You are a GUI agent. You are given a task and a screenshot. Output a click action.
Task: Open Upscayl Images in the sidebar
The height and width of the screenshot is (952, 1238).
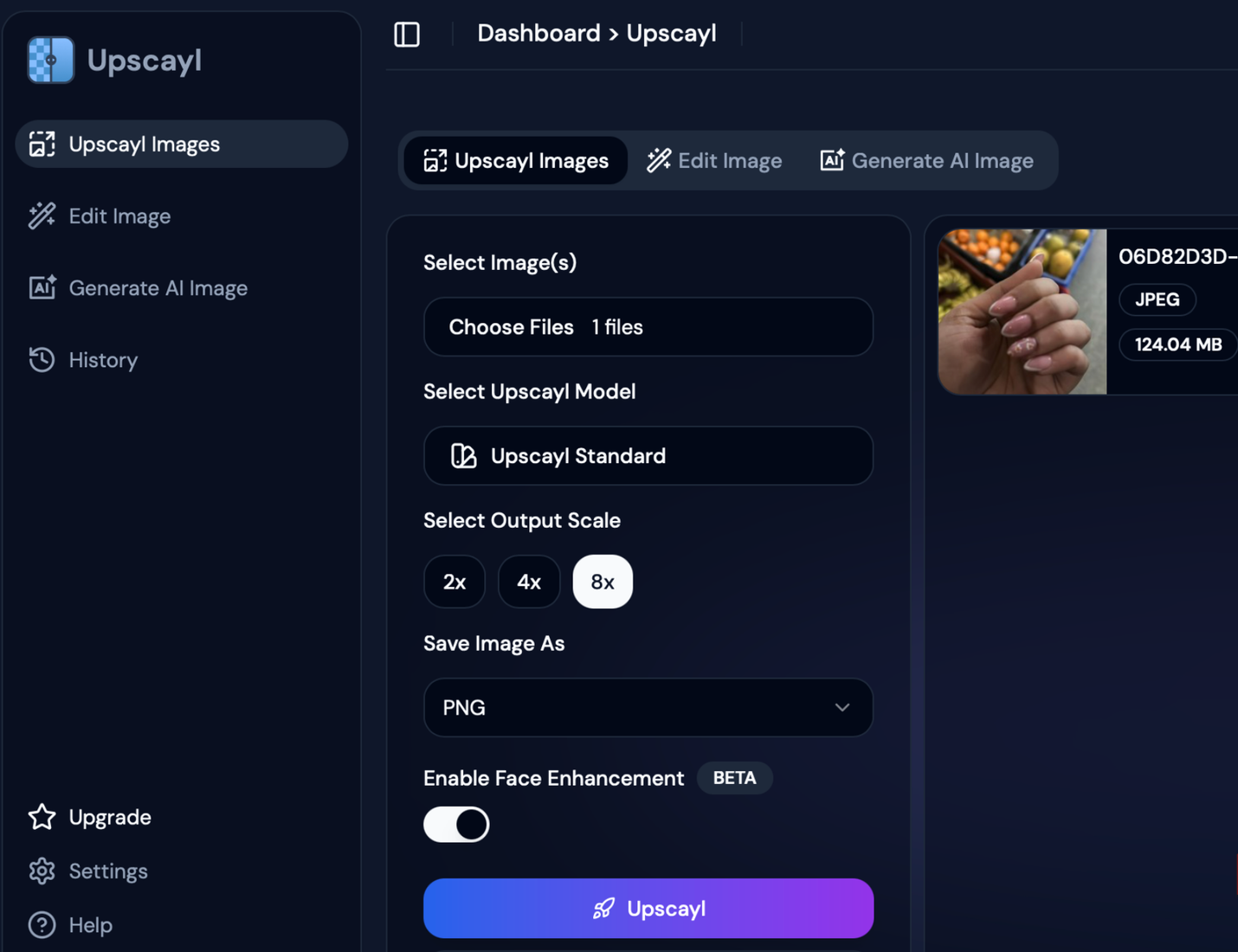[x=182, y=144]
